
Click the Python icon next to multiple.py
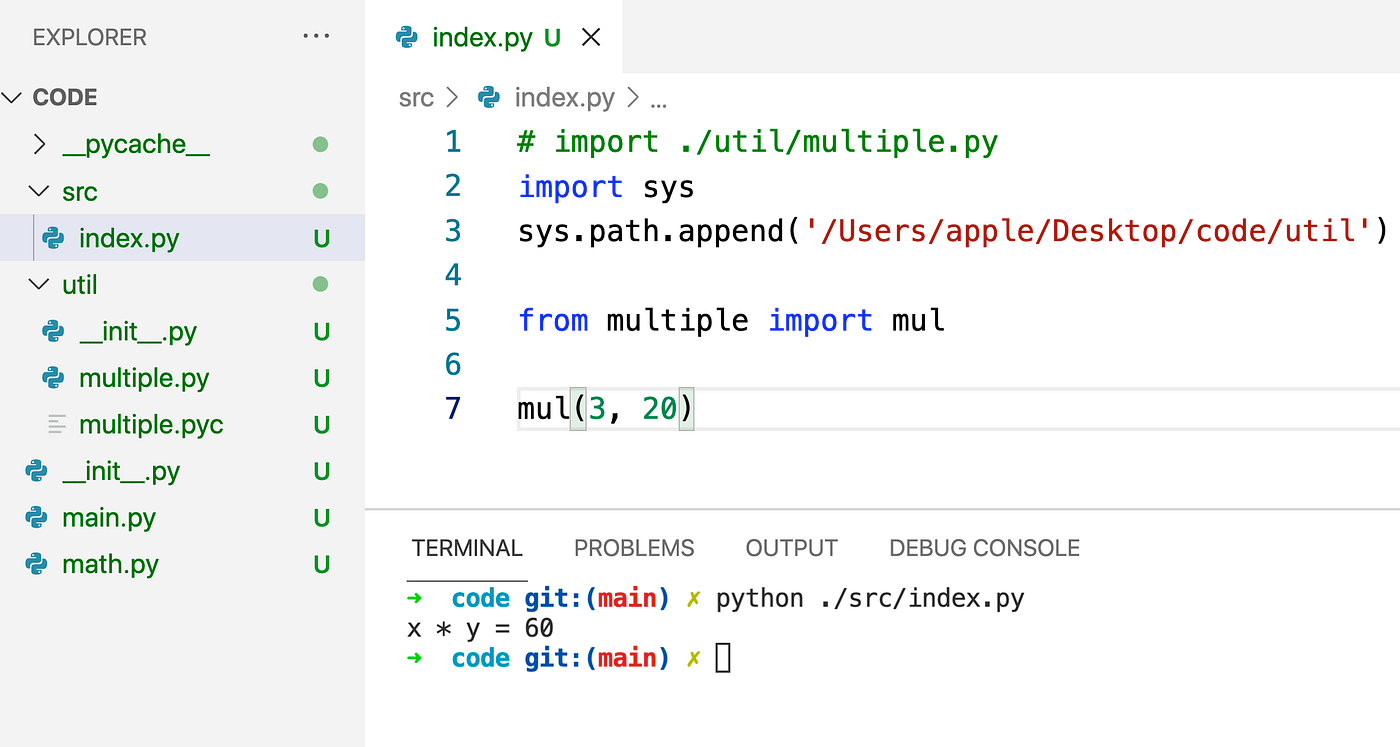(x=52, y=378)
